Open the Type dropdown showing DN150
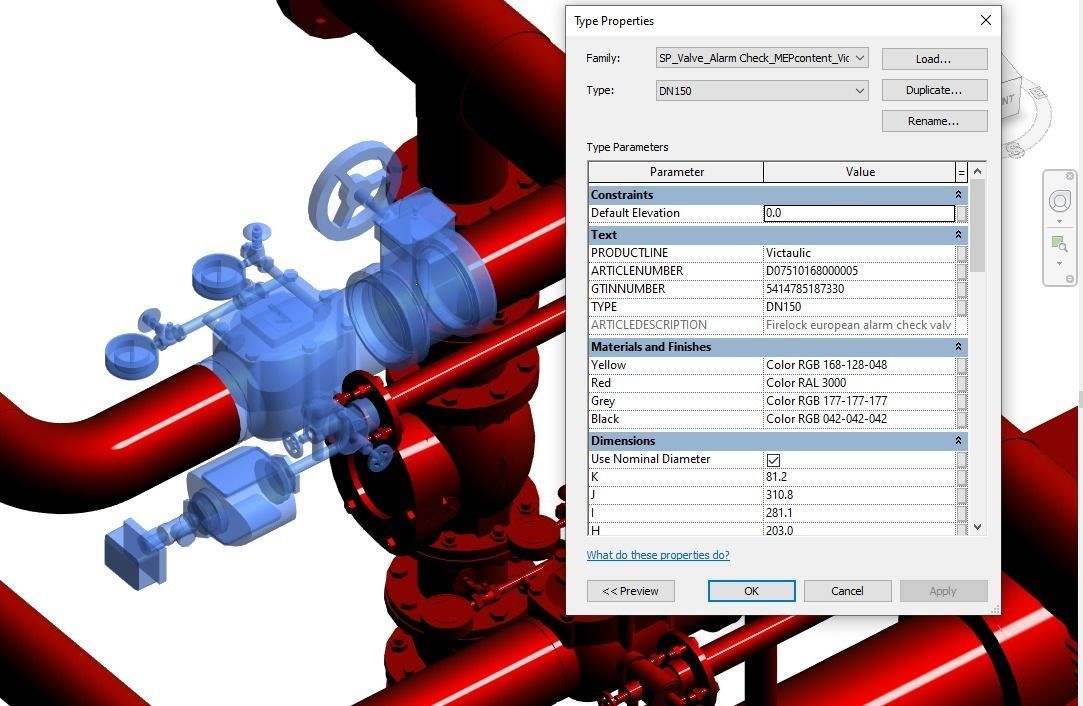 [x=858, y=90]
